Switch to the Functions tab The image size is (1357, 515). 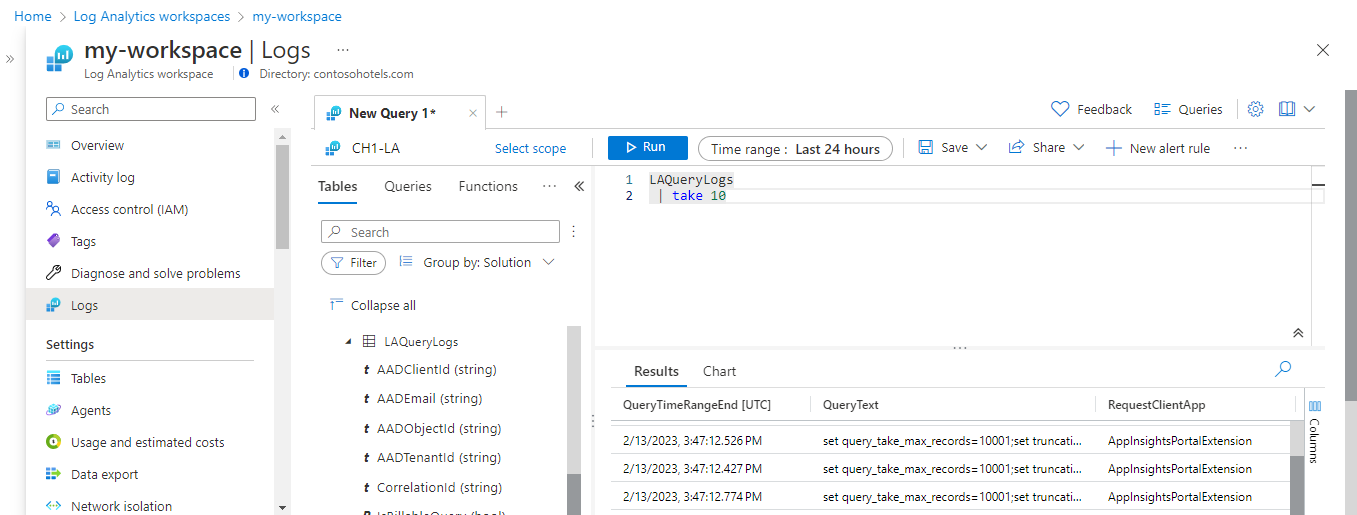click(488, 186)
